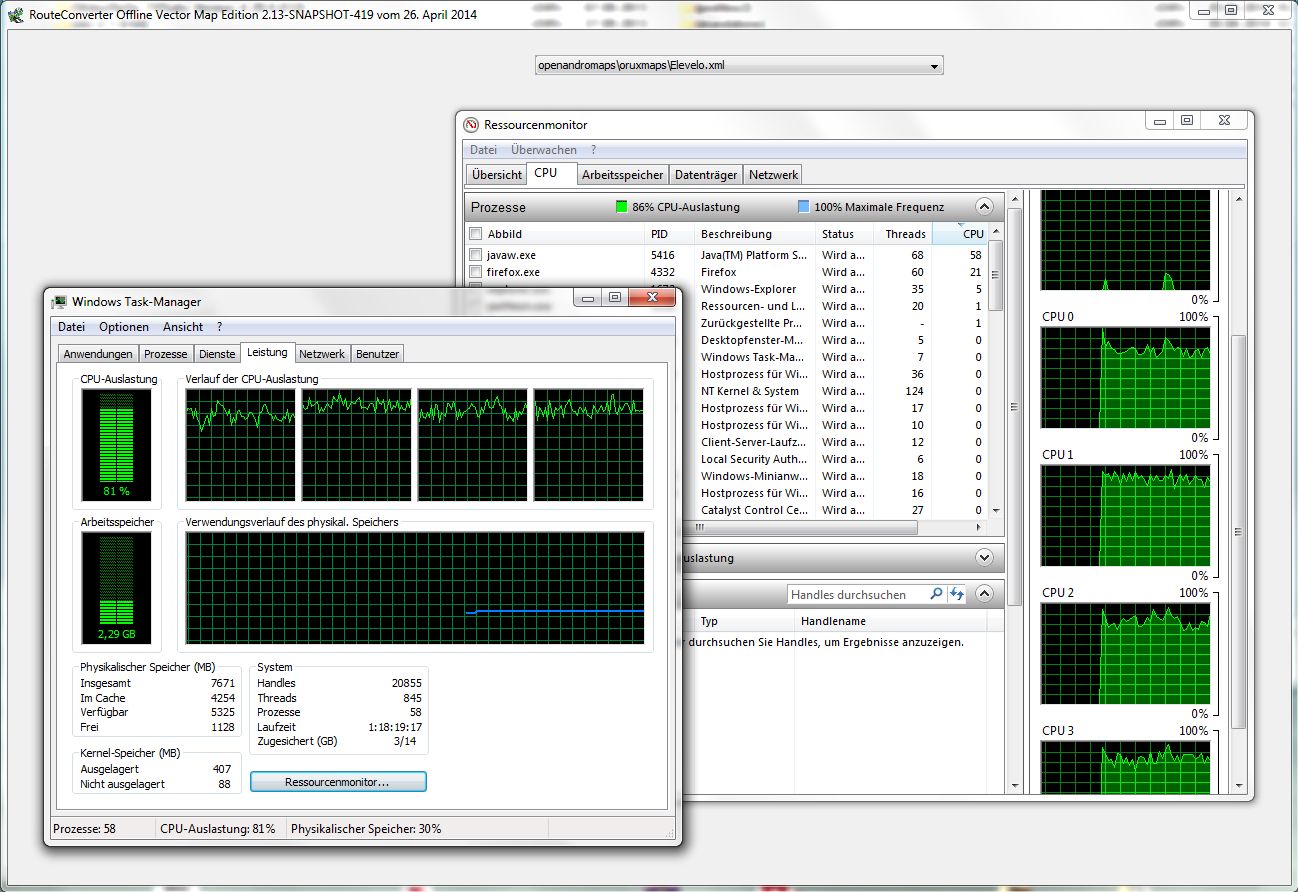Viewport: 1298px width, 892px height.
Task: Click the RouteConverter app icon in title bar
Action: tap(15, 15)
